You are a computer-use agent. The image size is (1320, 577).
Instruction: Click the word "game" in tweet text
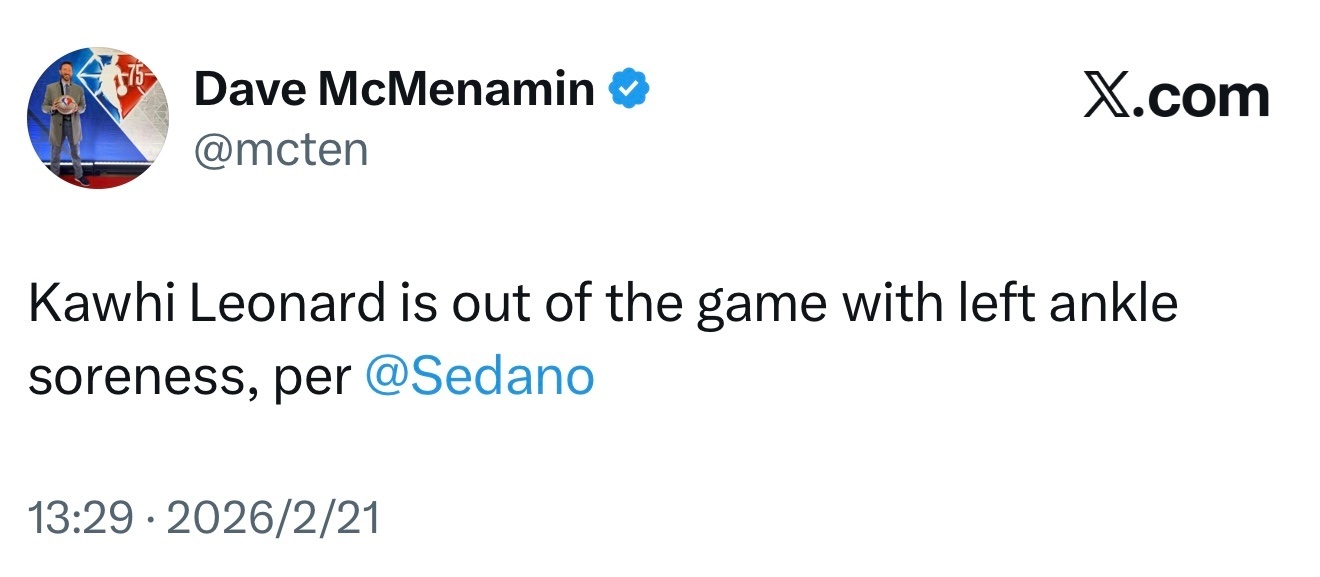(762, 305)
